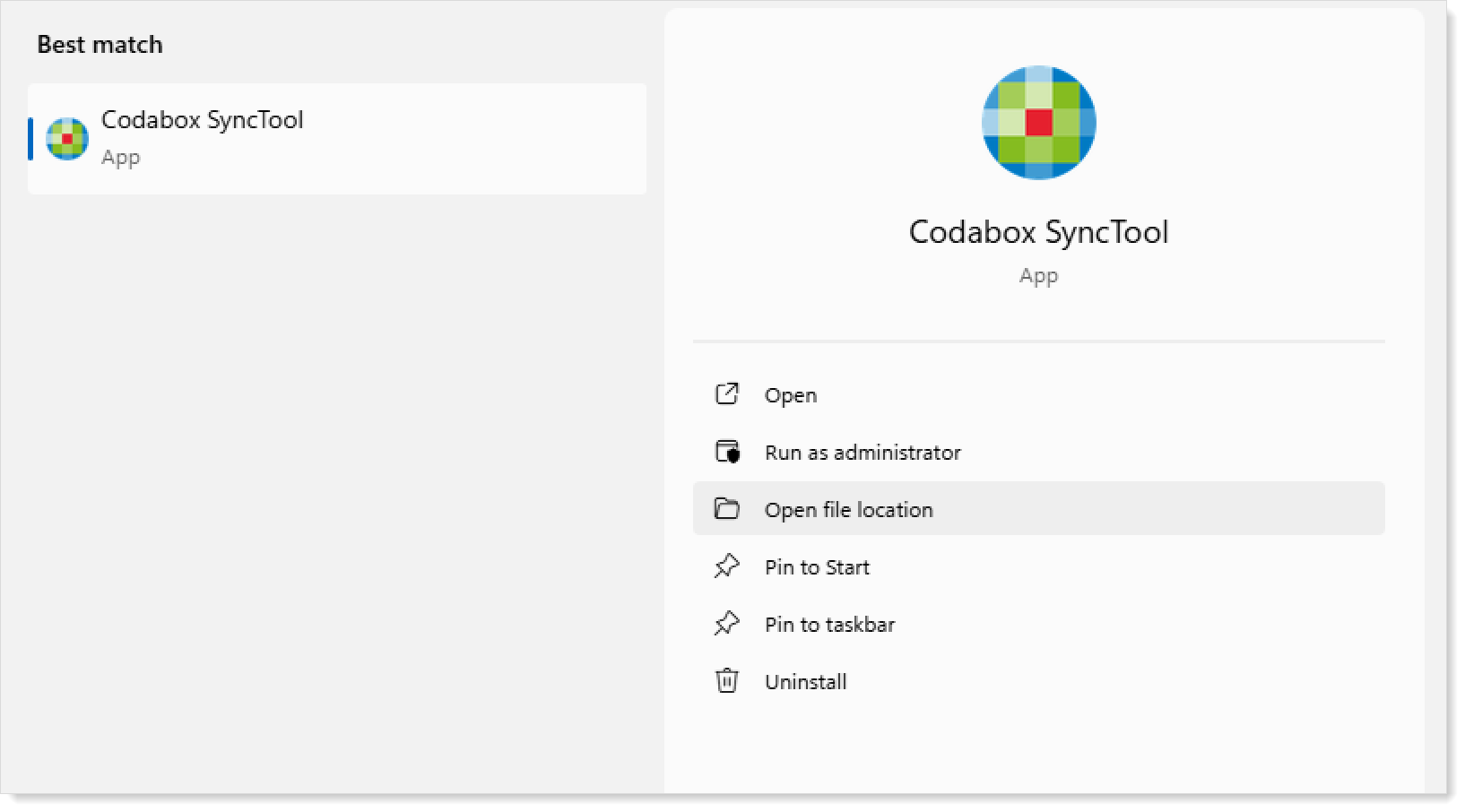Click the Open arrow icon
The height and width of the screenshot is (812, 1465).
click(727, 394)
